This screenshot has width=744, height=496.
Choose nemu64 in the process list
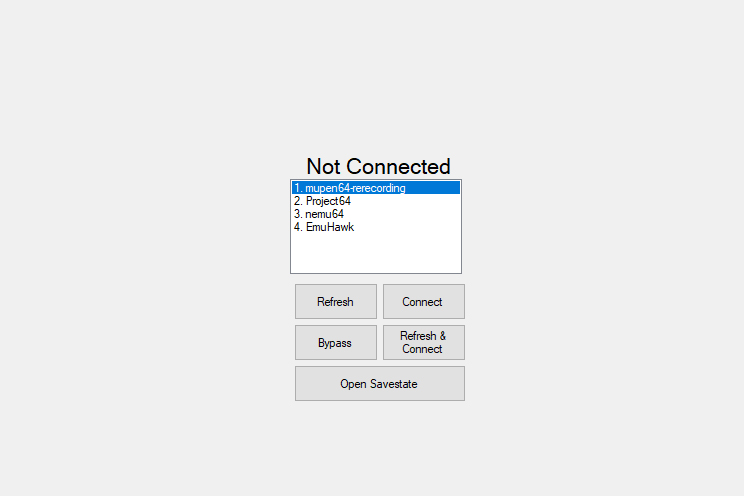(x=376, y=214)
